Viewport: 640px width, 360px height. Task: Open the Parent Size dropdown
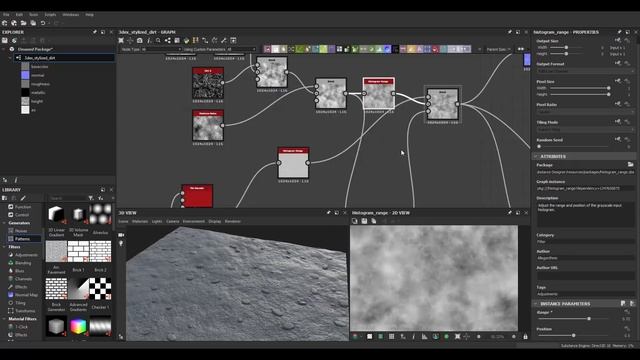498,49
